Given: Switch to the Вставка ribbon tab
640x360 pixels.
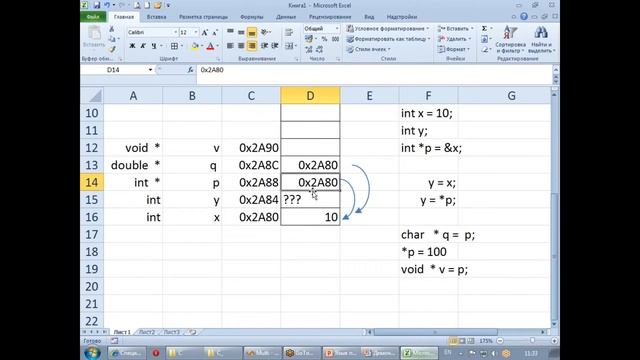Looking at the screenshot, I should click(x=156, y=17).
